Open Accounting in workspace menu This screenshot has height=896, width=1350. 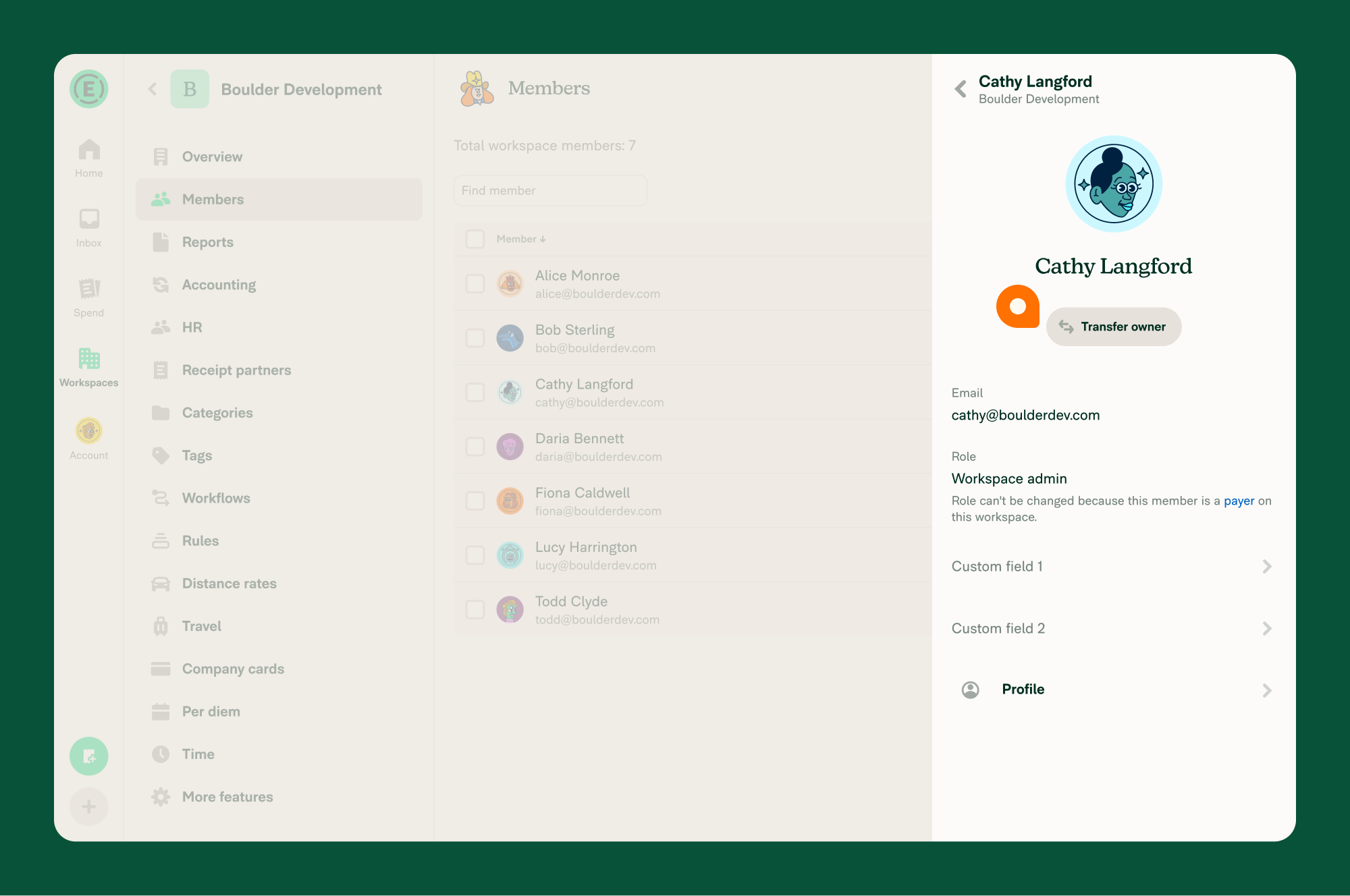click(x=279, y=285)
